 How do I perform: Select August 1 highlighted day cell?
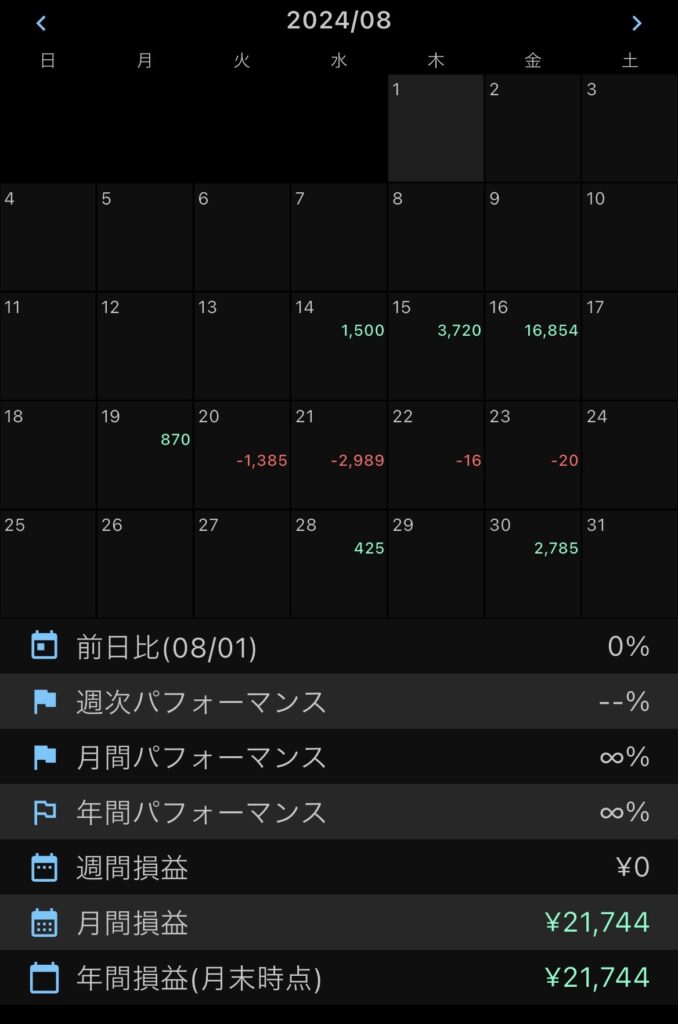[436, 128]
